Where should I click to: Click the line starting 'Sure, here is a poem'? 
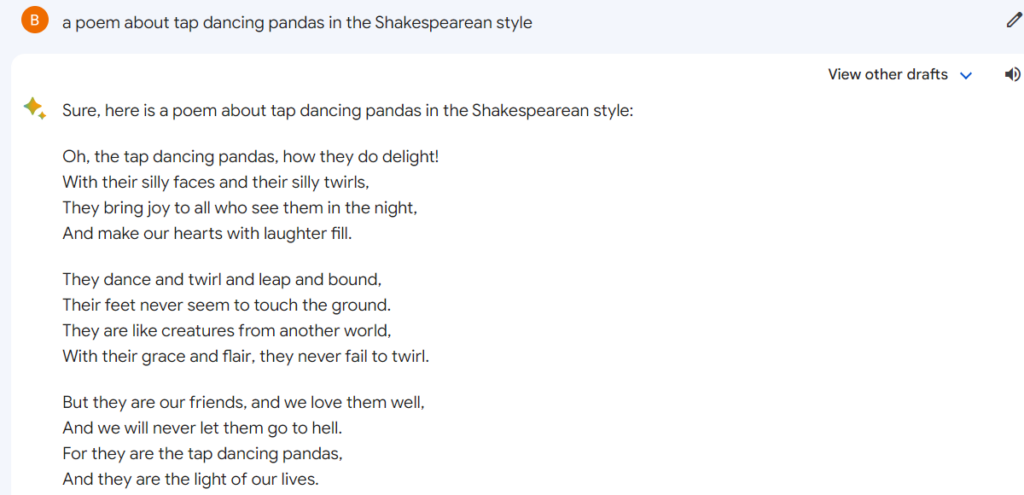click(347, 110)
